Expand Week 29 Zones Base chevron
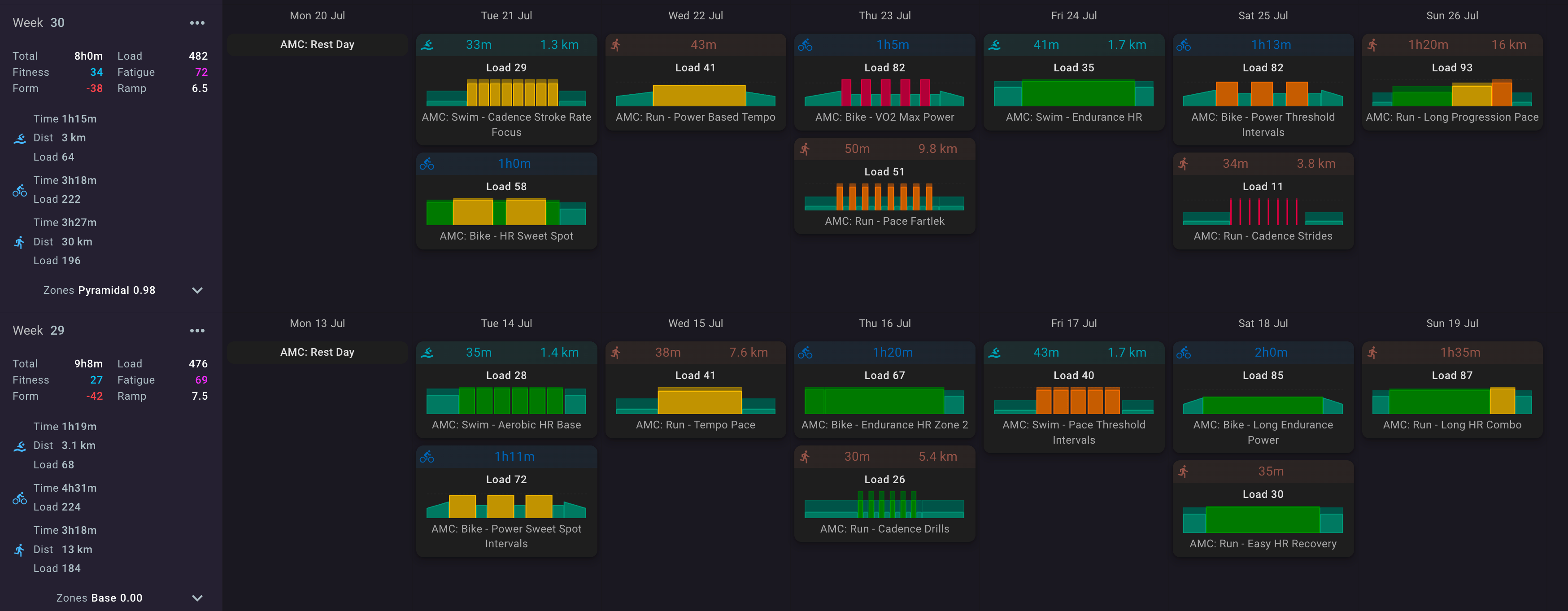1568x611 pixels. (197, 598)
